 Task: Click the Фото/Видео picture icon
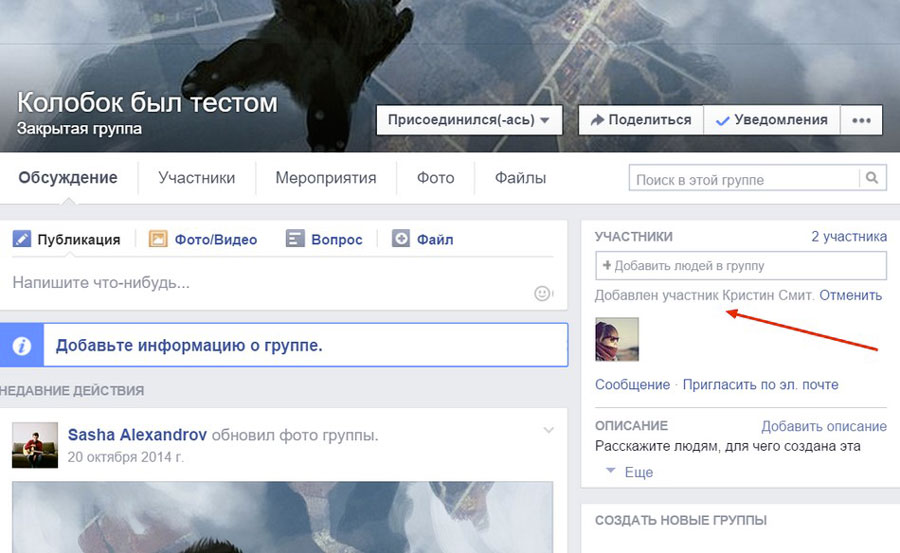[x=158, y=238]
